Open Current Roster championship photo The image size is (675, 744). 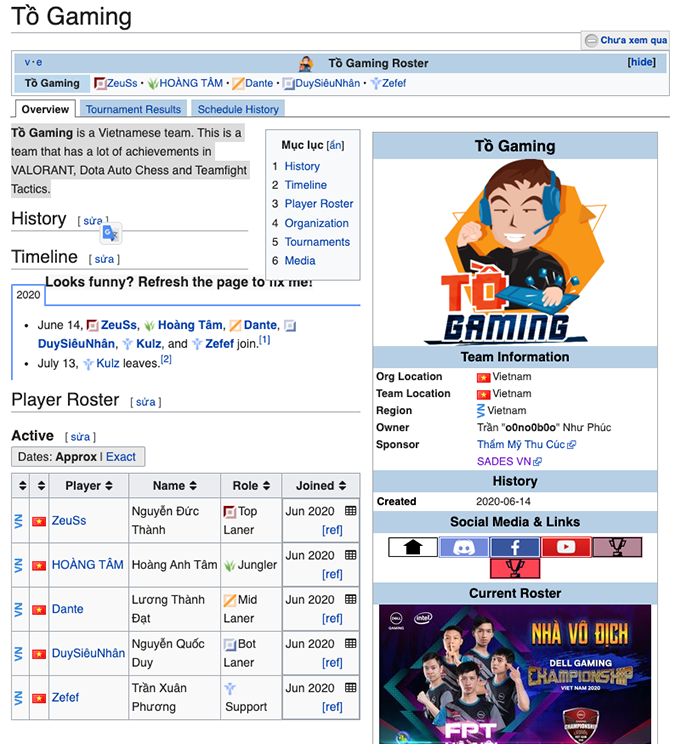click(515, 674)
